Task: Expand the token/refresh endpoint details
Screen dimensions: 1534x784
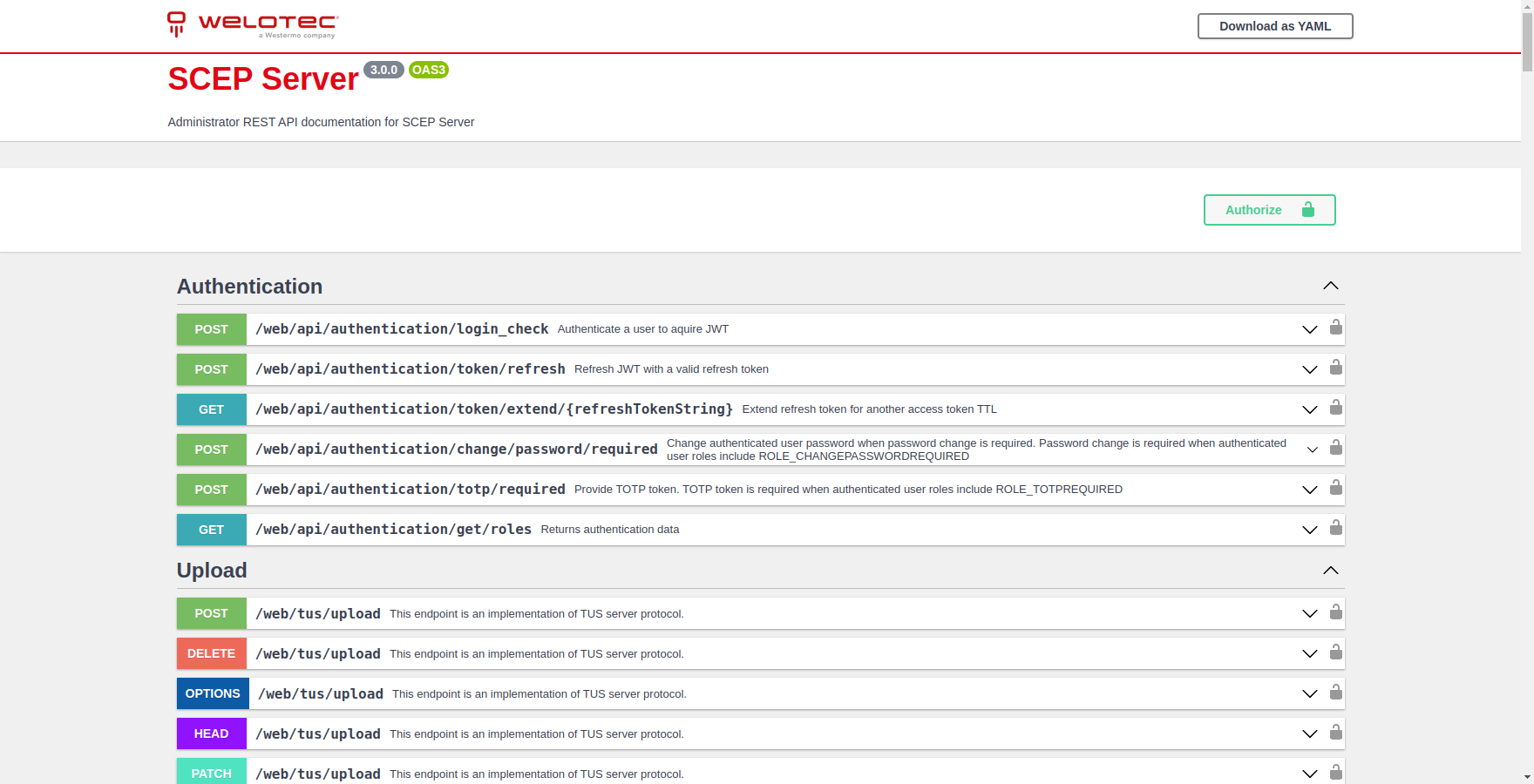Action: [1309, 369]
